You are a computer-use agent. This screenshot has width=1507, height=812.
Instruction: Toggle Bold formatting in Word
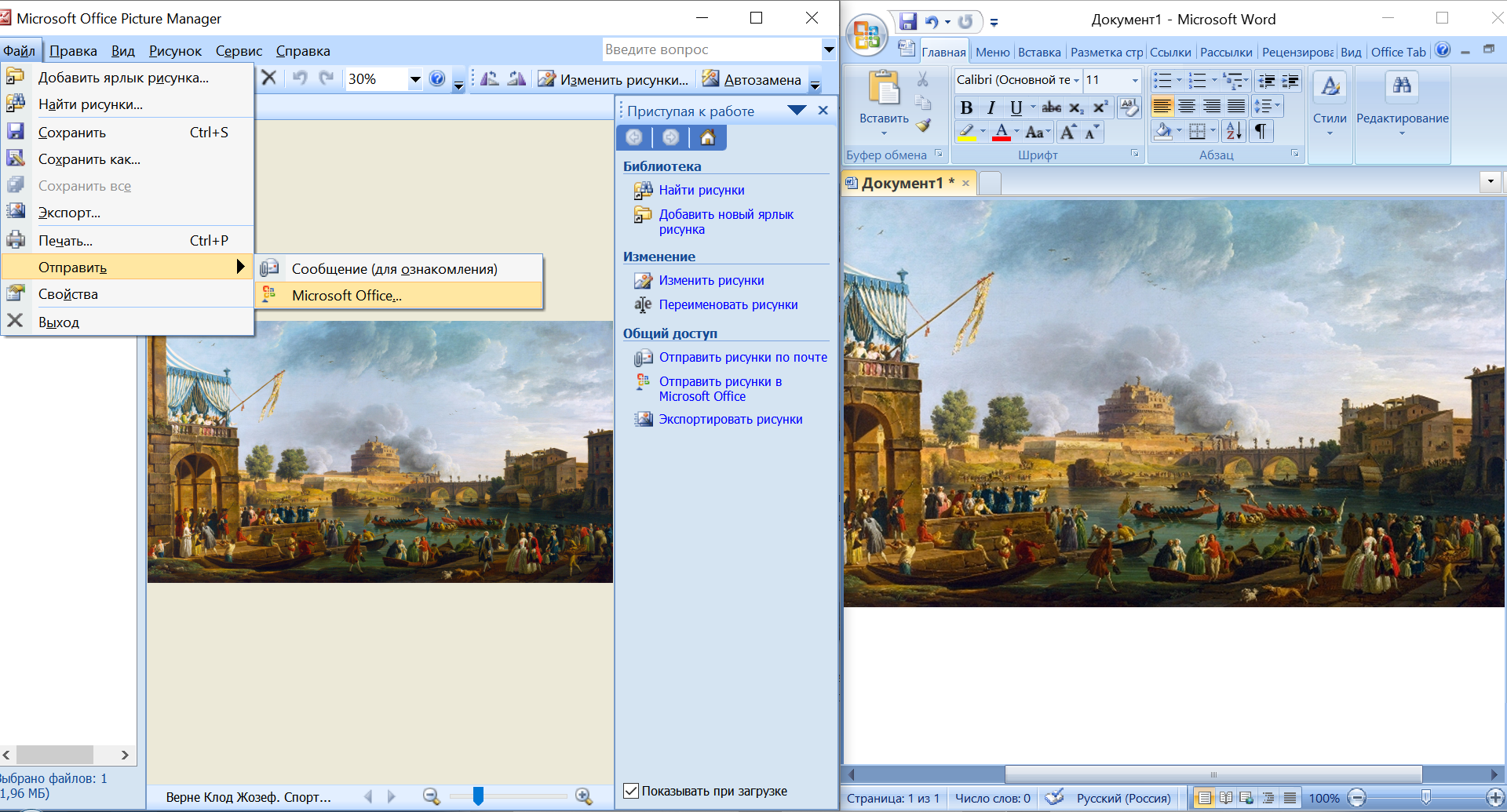966,107
